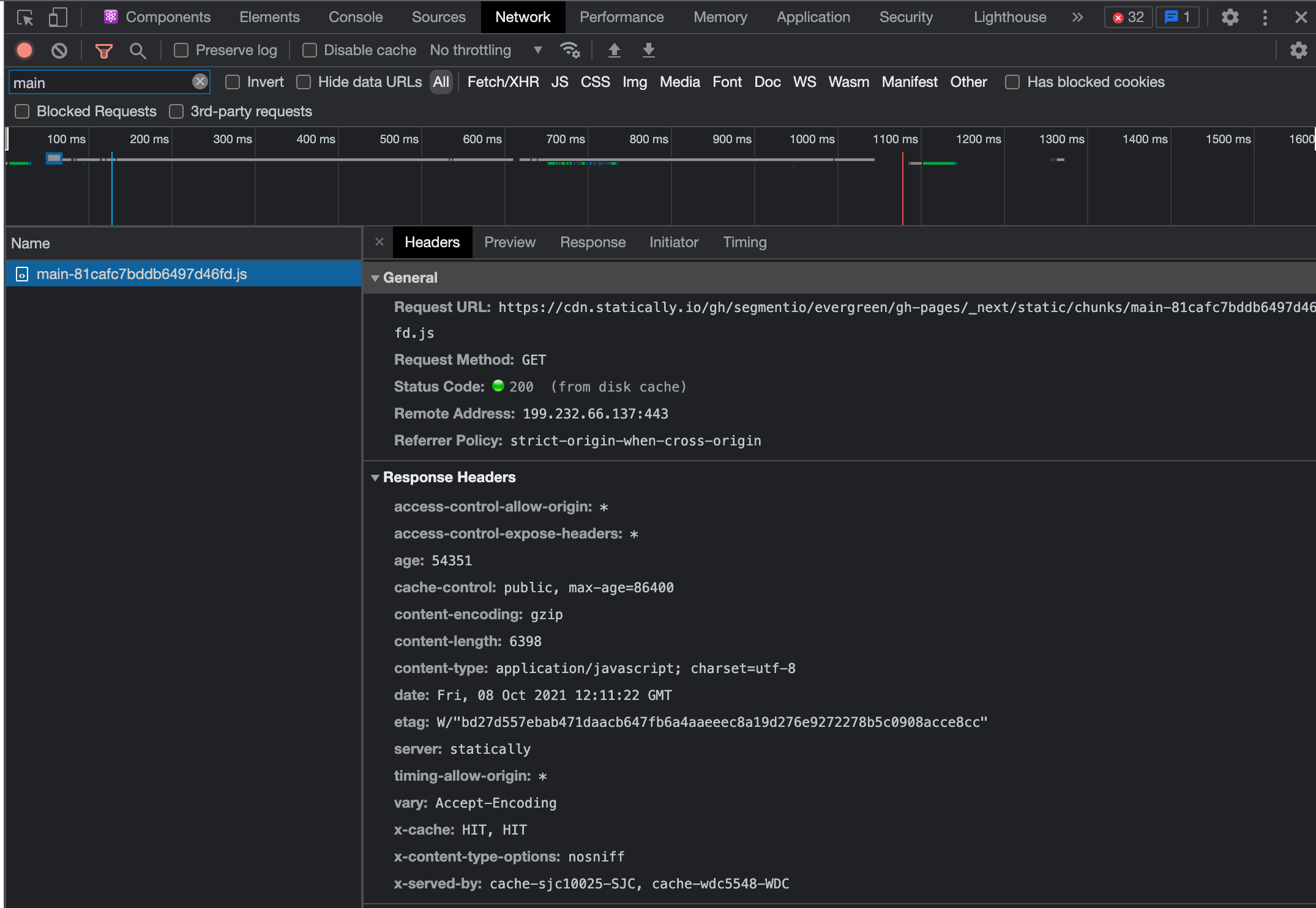Enable the Preserve log checkbox

point(181,50)
